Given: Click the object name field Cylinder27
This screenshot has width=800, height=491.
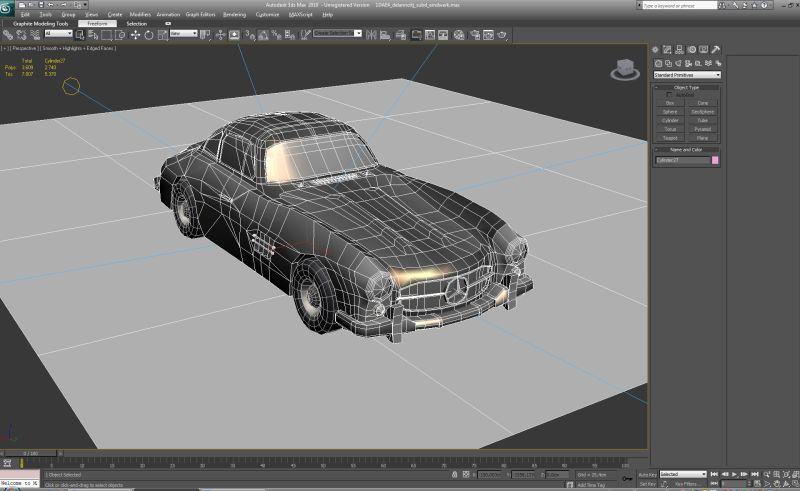Looking at the screenshot, I should (x=683, y=160).
